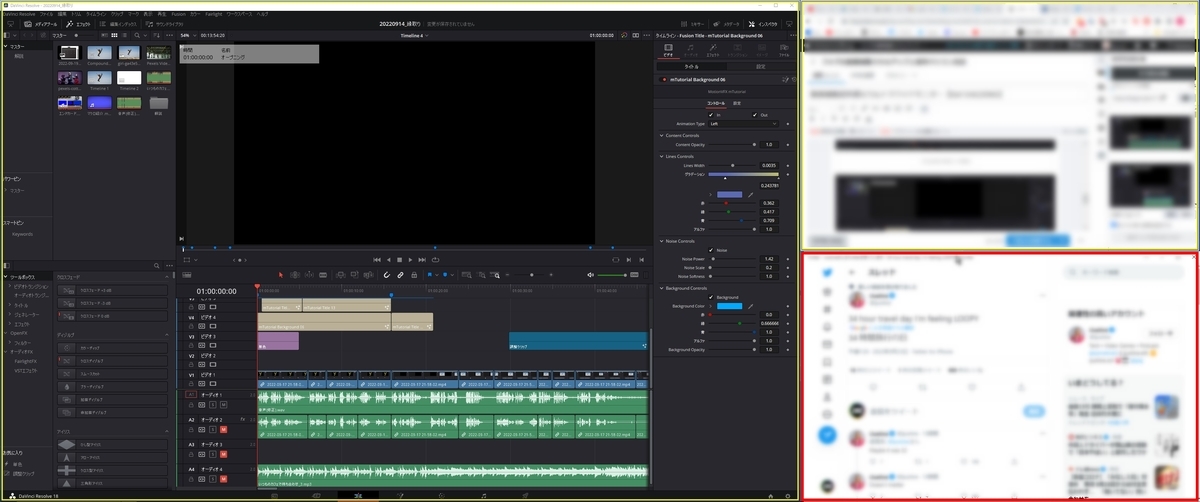The image size is (1200, 502).
Task: Toggle the Snapping magnet icon
Action: [x=387, y=275]
